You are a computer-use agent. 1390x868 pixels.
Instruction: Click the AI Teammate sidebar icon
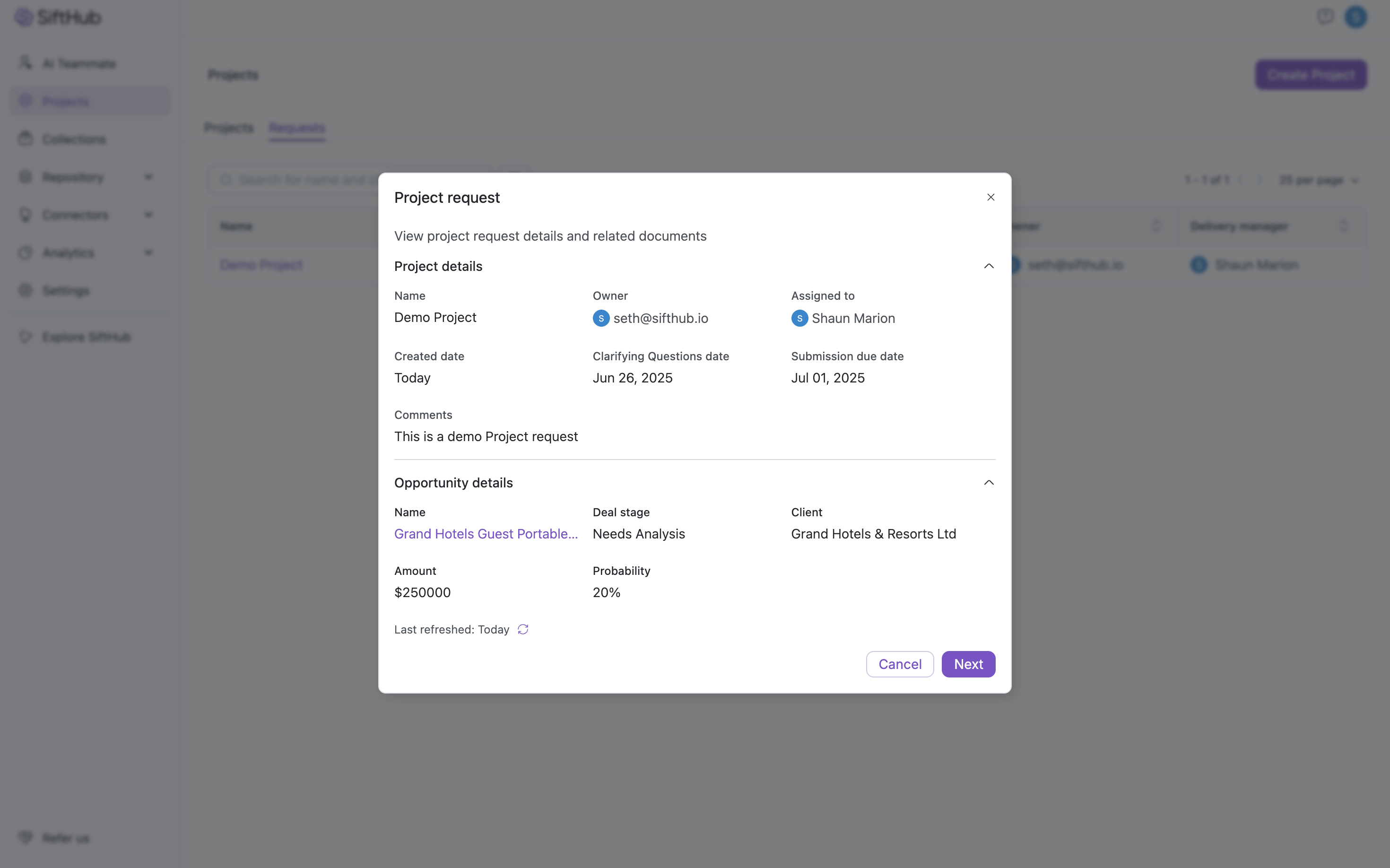point(25,62)
